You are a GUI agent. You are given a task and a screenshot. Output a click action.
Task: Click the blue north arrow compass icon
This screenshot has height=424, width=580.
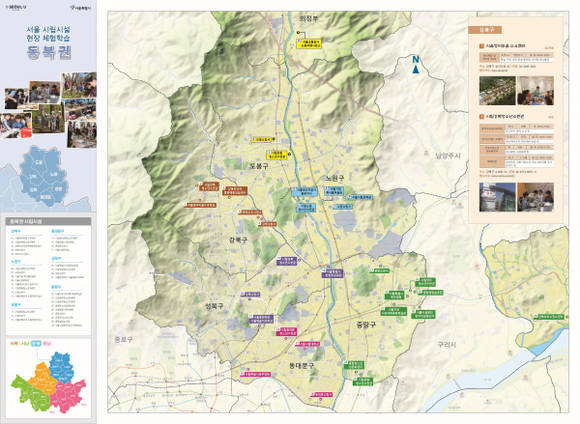click(x=416, y=65)
